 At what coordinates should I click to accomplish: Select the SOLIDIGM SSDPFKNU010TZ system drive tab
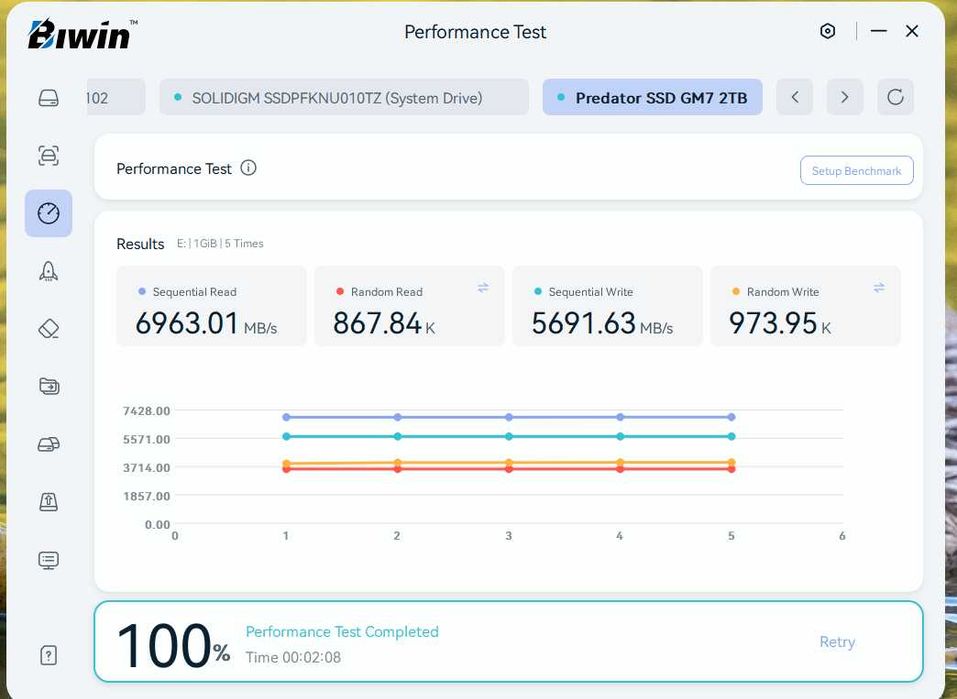(344, 97)
